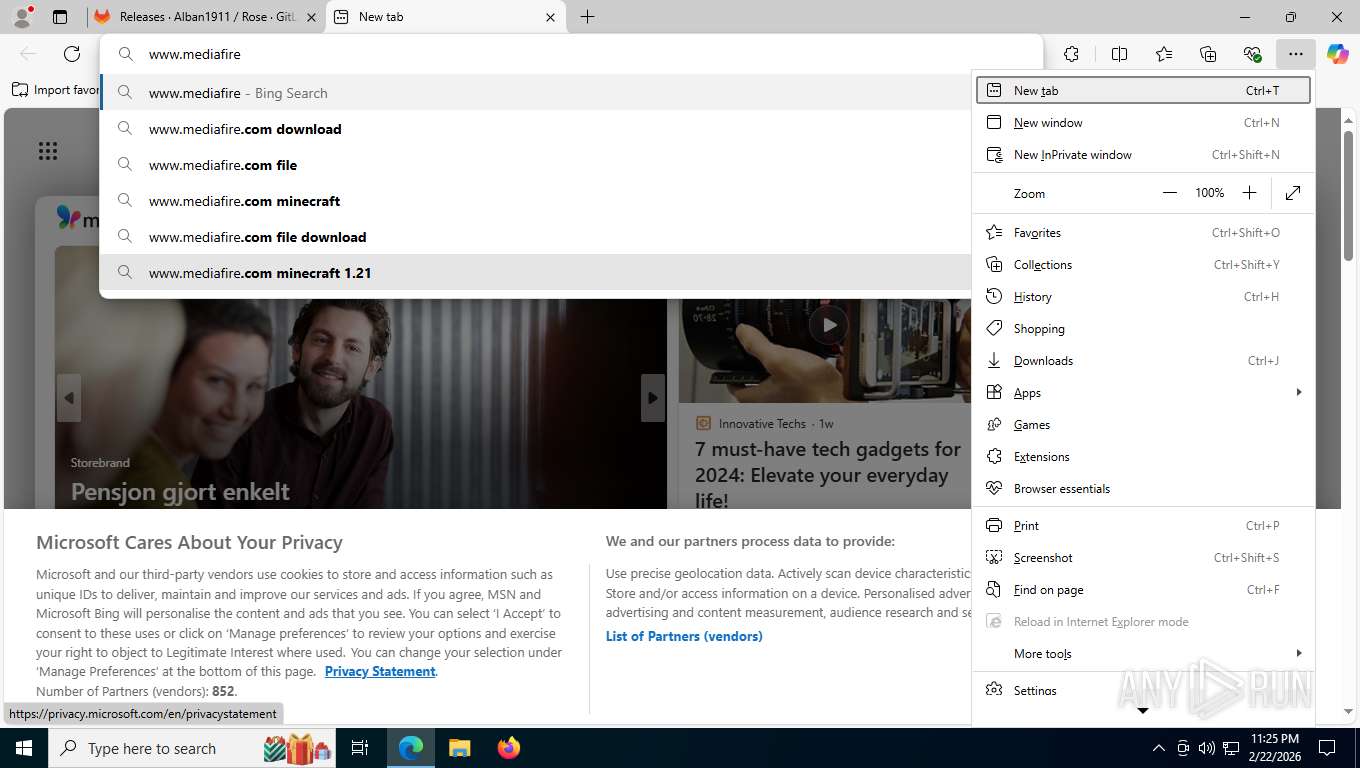
Task: Click the address bar containing www.mediafire
Action: pos(572,54)
